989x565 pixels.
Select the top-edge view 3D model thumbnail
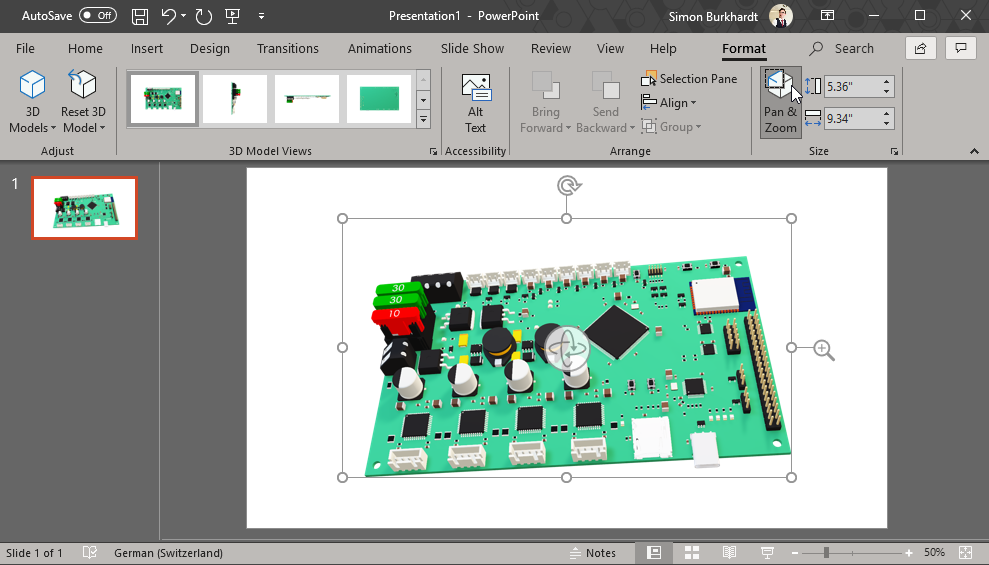[x=307, y=99]
